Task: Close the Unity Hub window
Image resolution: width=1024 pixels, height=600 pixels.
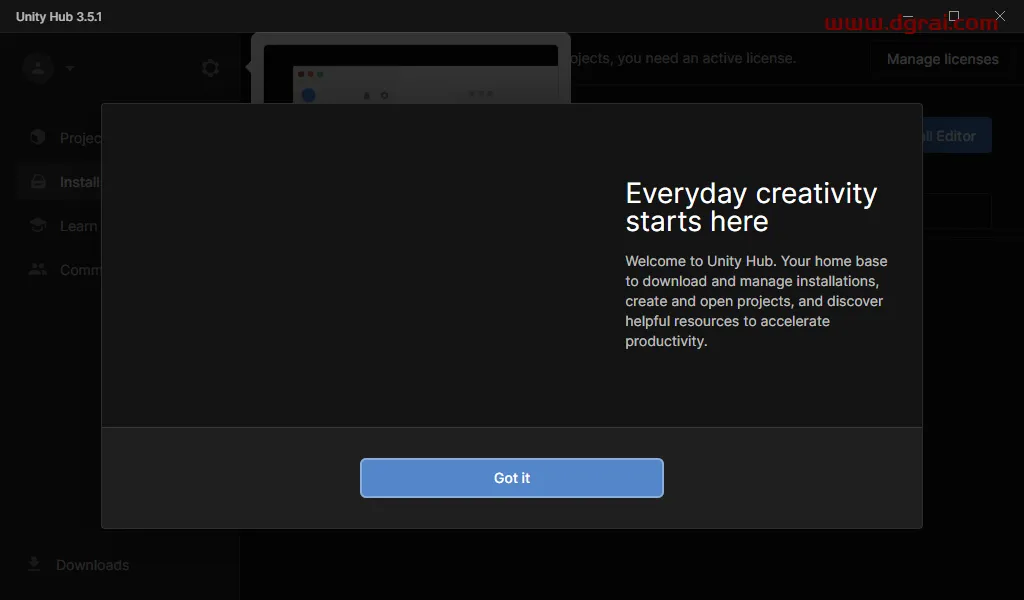Action: pyautogui.click(x=1000, y=16)
